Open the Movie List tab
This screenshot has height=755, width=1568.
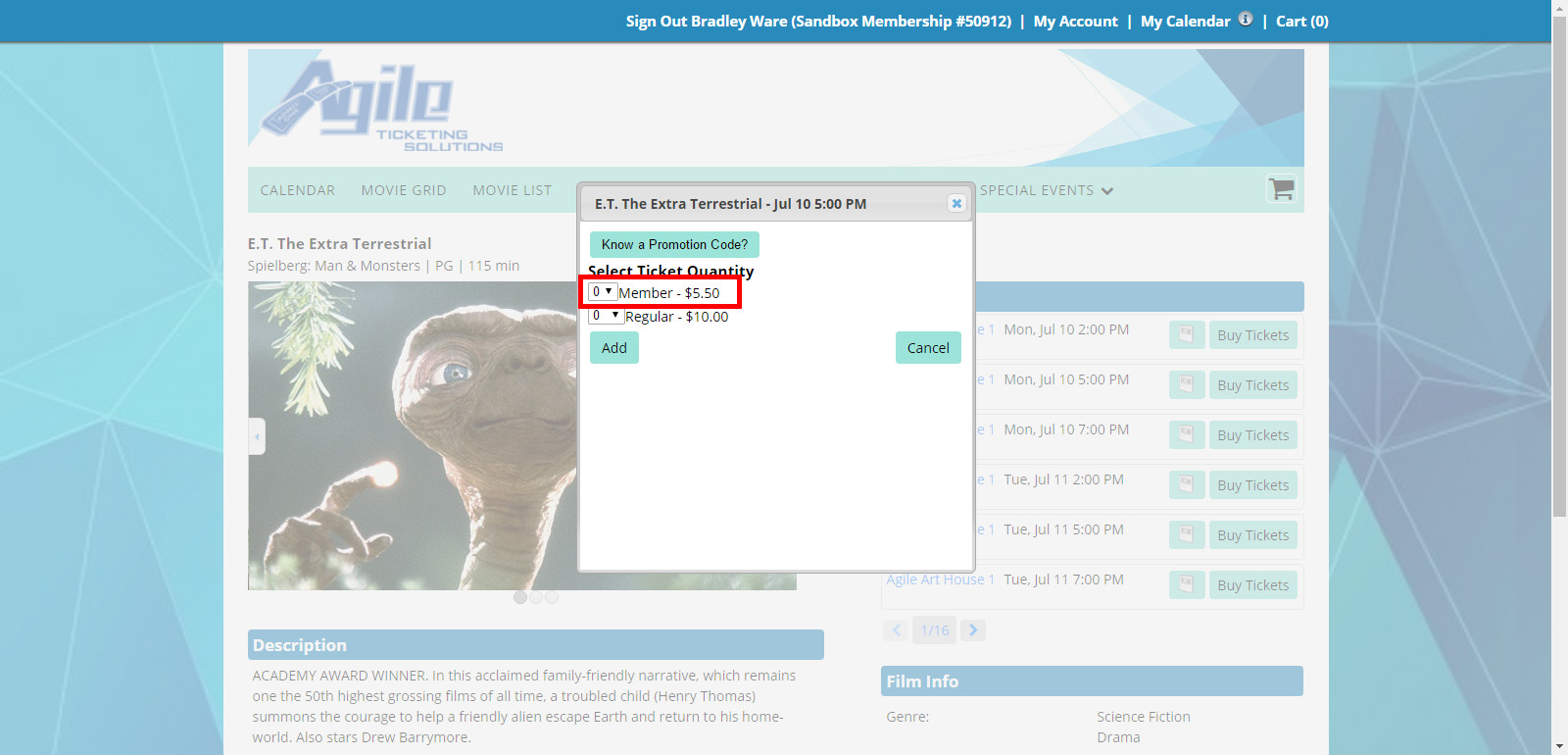(513, 190)
